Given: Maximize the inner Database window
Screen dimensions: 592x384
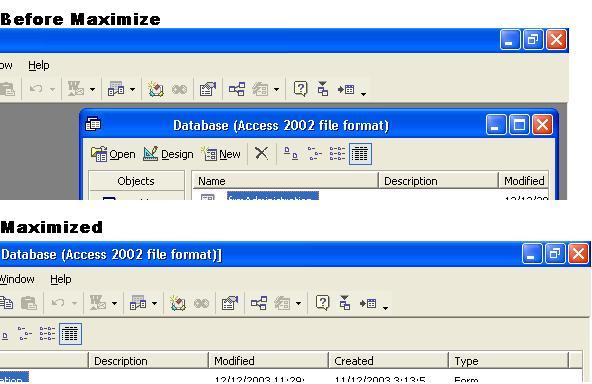Looking at the screenshot, I should click(519, 125).
